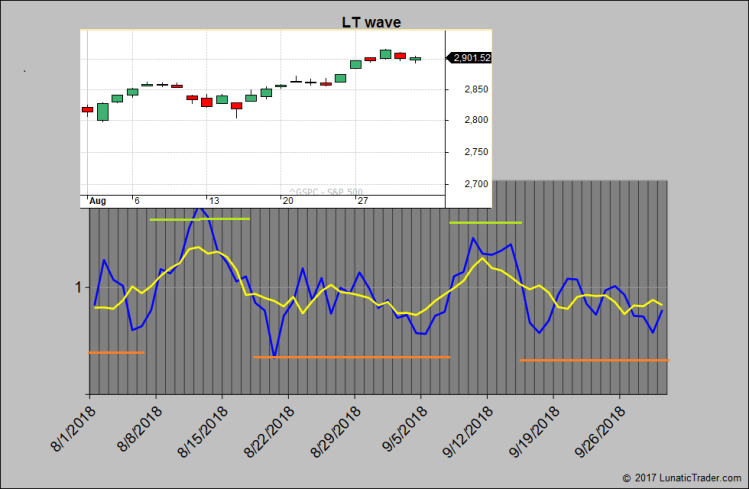Image resolution: width=749 pixels, height=489 pixels.
Task: Select the 8/8/2018 date label
Action: pyautogui.click(x=137, y=426)
